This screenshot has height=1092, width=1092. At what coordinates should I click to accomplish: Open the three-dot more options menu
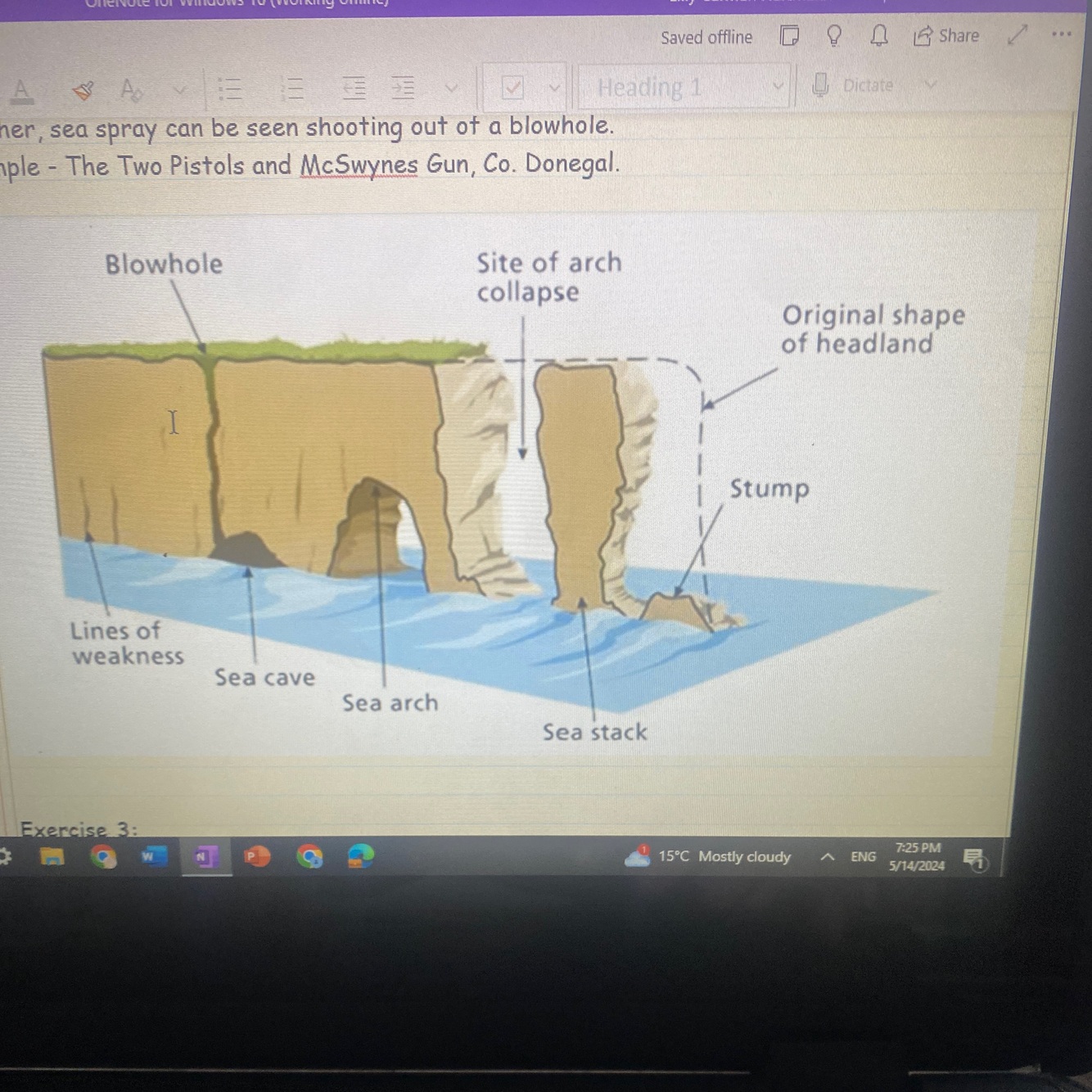pos(1062,34)
